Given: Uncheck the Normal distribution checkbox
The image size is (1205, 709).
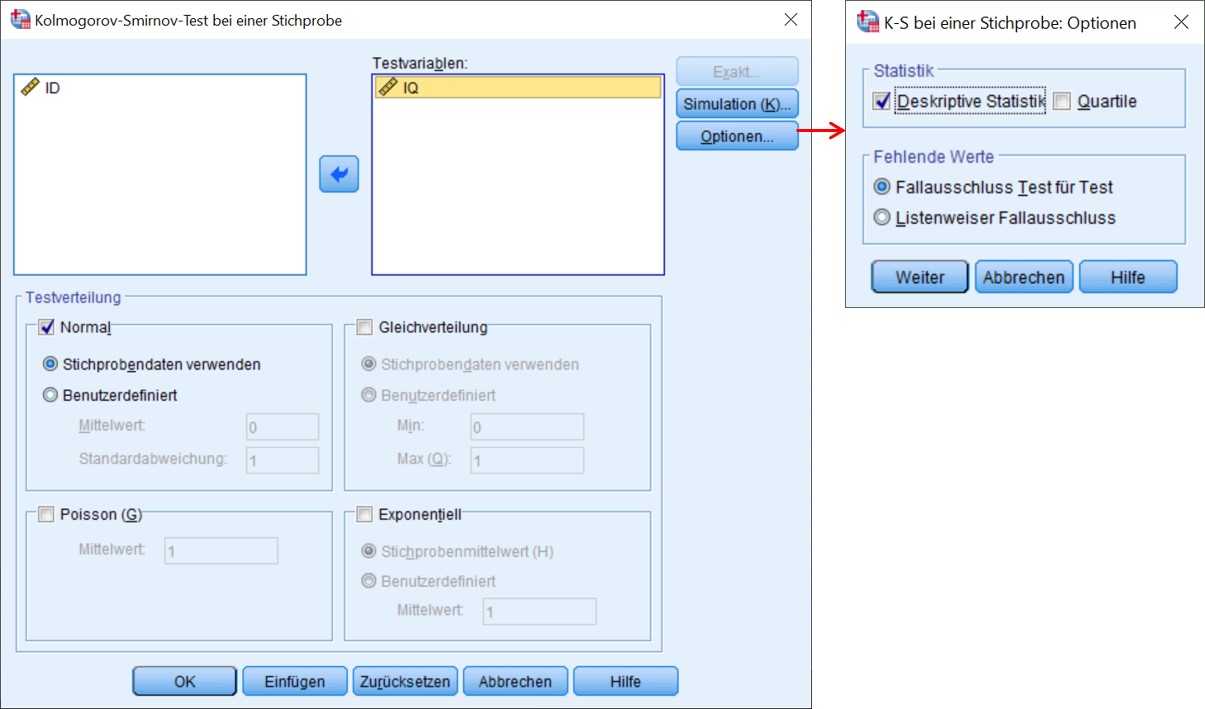Looking at the screenshot, I should 46,327.
